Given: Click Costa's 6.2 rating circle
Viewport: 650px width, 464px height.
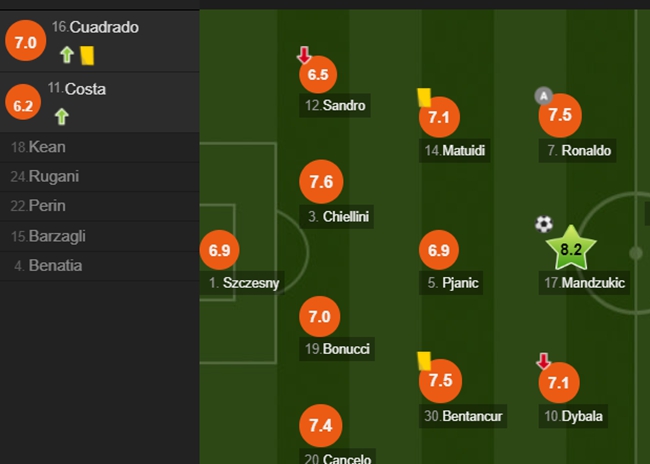Looking at the screenshot, I should [23, 102].
